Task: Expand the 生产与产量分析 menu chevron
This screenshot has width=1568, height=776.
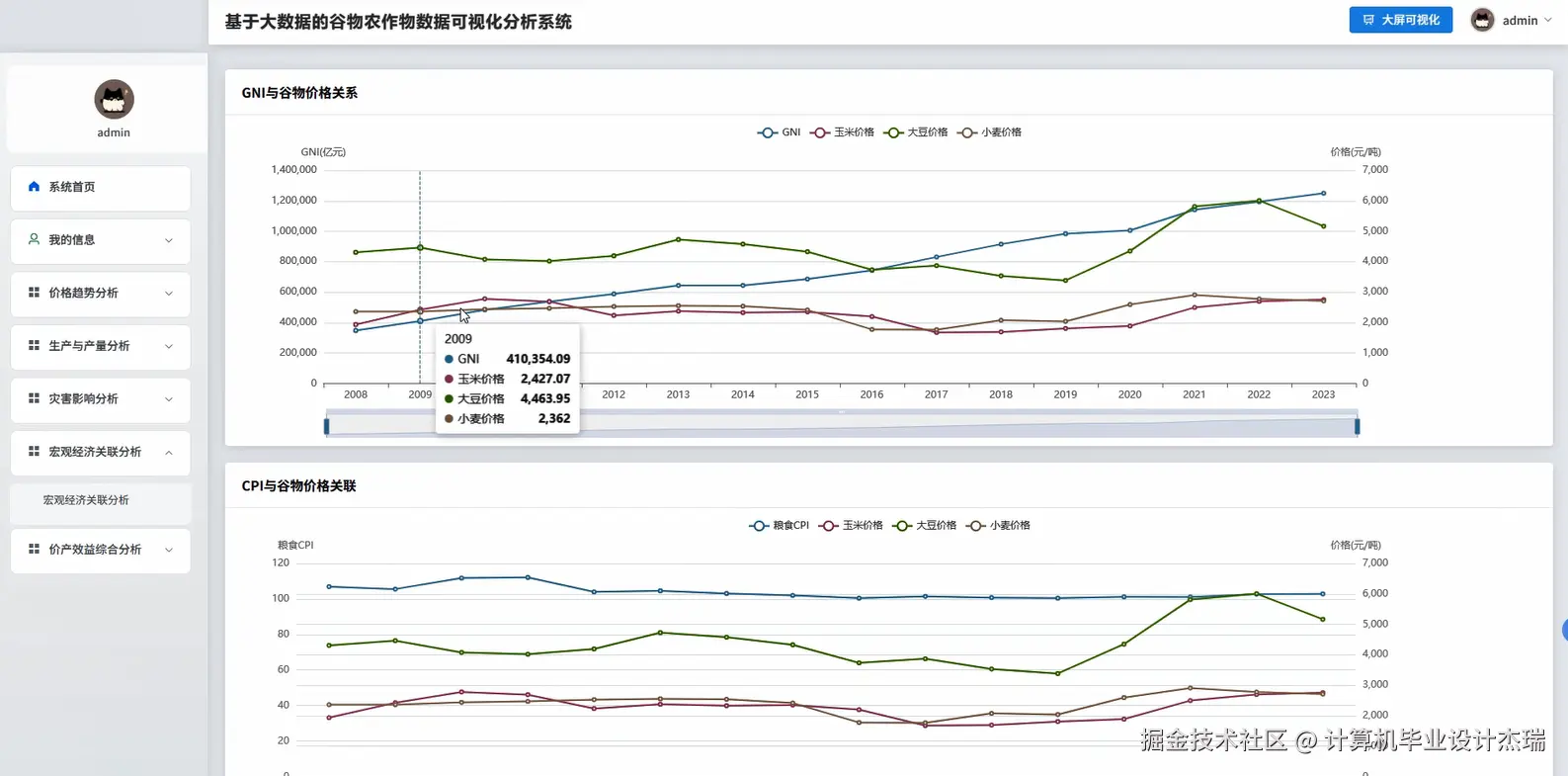Action: [x=169, y=346]
